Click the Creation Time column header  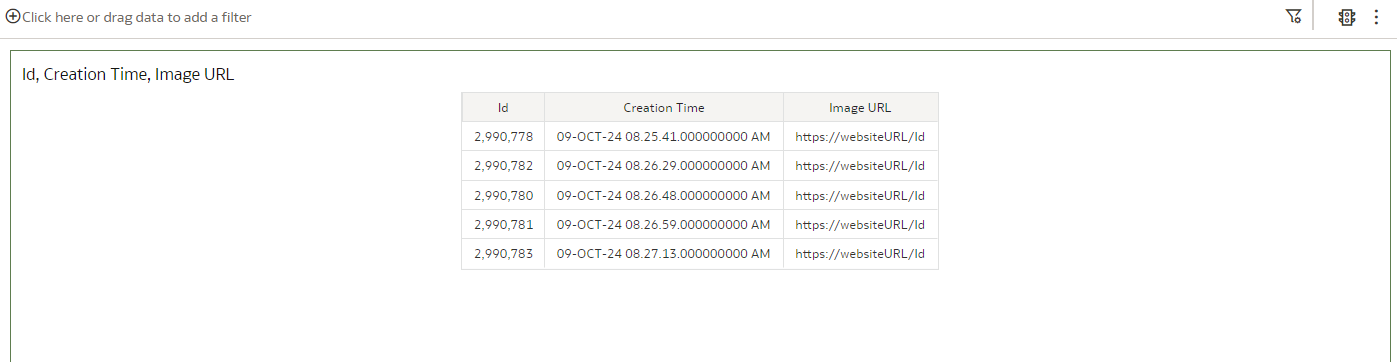tap(664, 107)
